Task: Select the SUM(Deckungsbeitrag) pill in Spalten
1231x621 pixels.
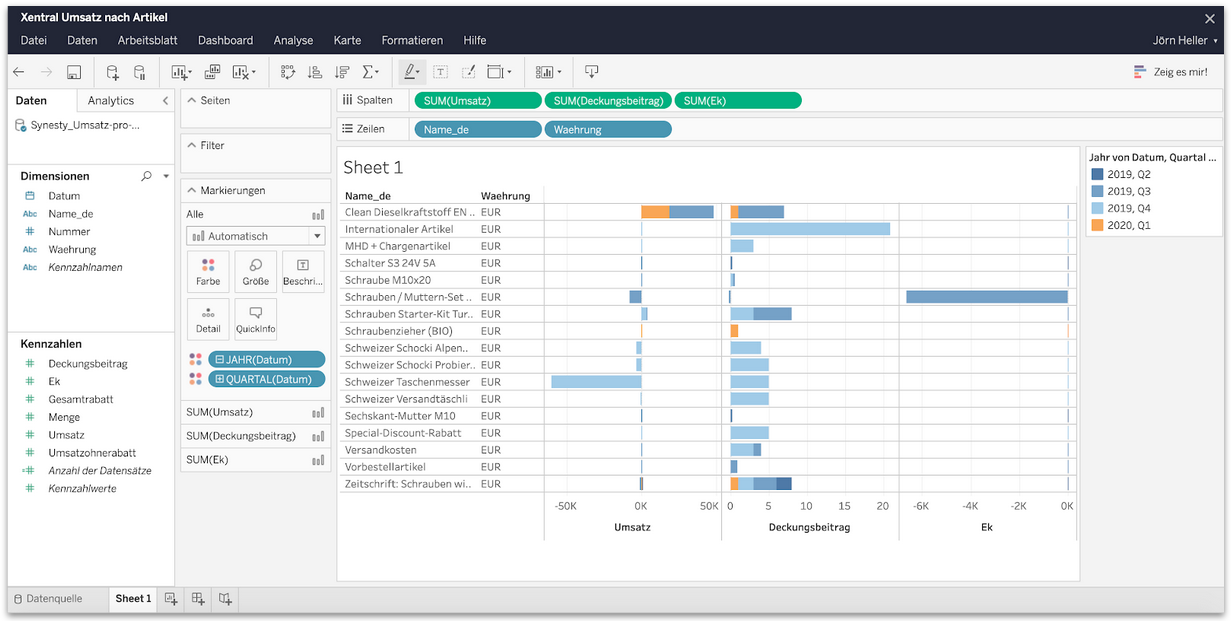Action: coord(607,100)
